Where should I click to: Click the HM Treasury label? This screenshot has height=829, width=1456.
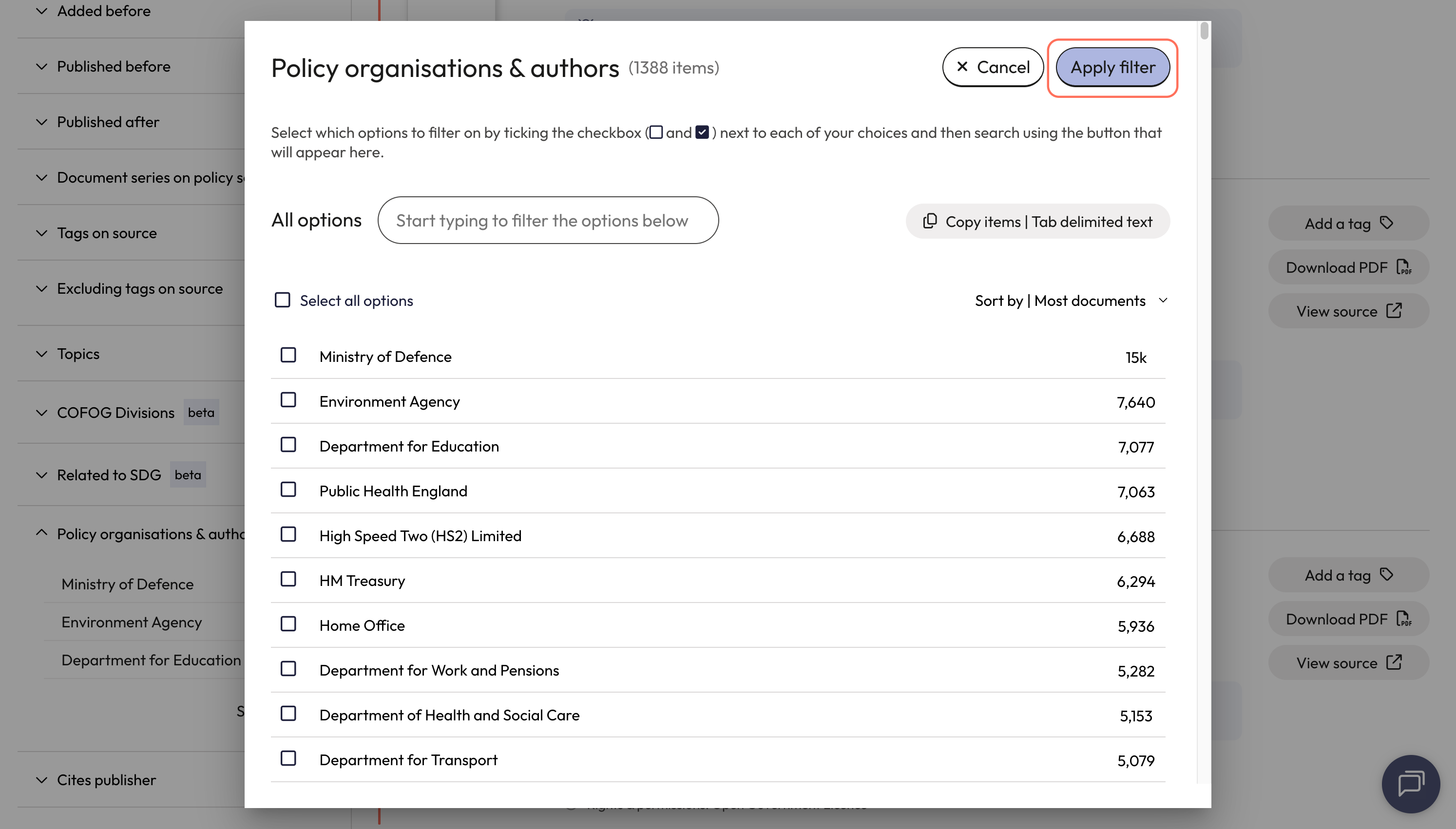pos(362,581)
